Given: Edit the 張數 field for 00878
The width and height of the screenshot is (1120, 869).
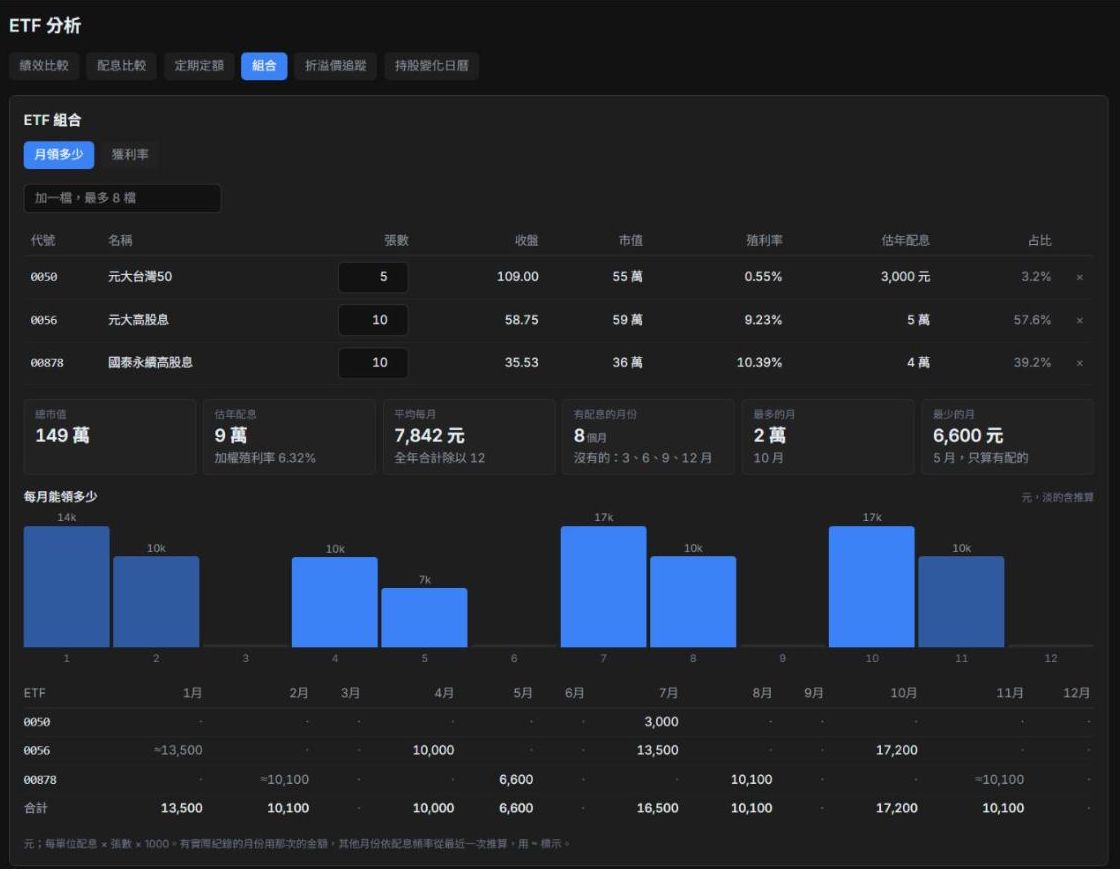Looking at the screenshot, I should pyautogui.click(x=374, y=363).
